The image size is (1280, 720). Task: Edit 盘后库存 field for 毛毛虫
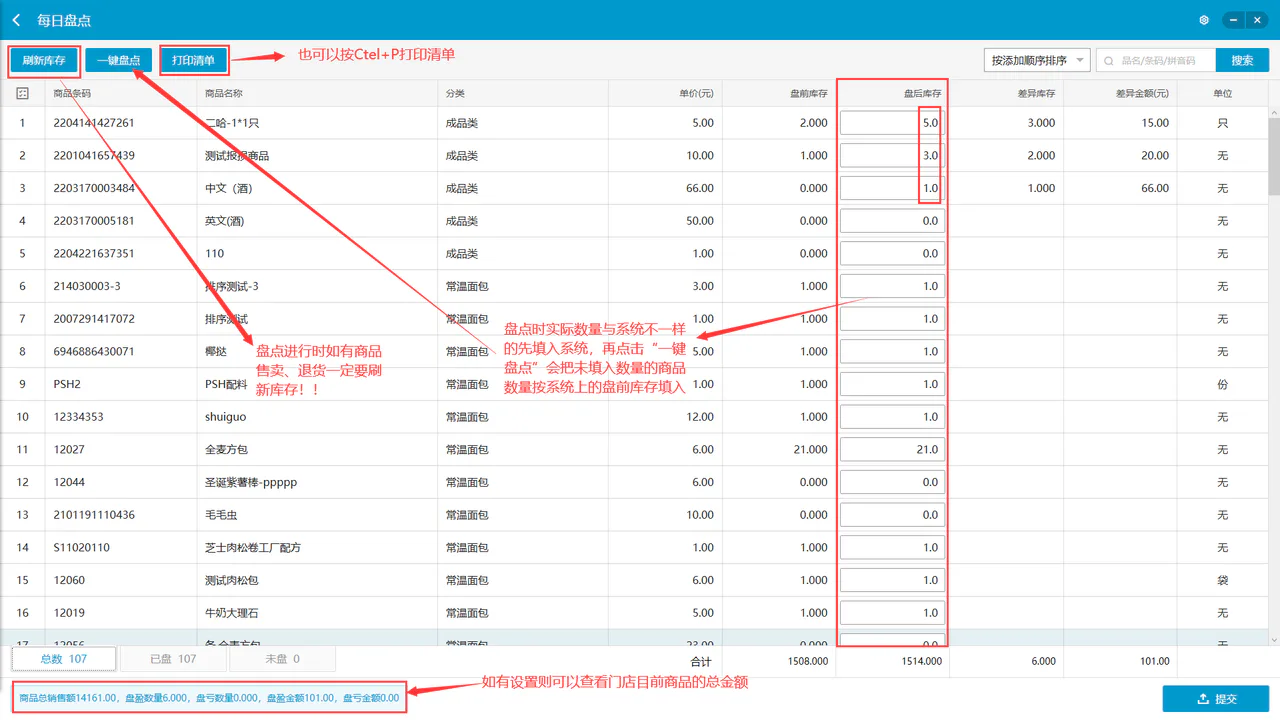tap(892, 515)
